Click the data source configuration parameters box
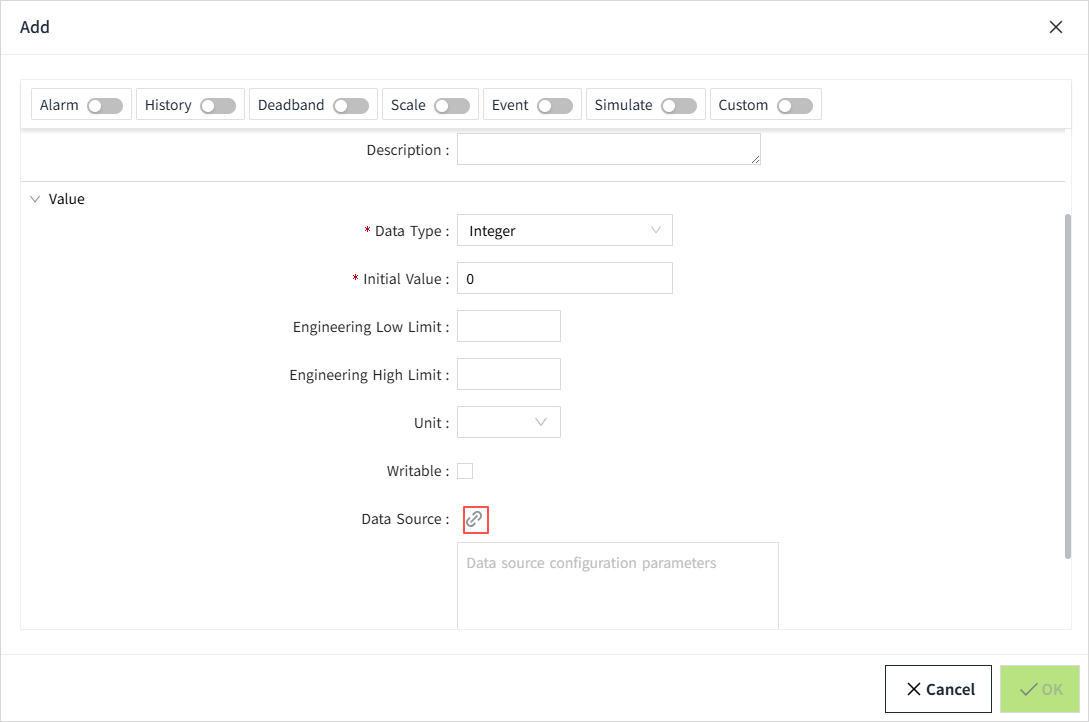 (618, 586)
